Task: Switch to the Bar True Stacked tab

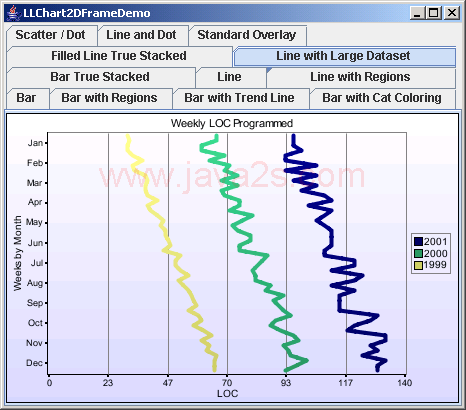Action: [x=100, y=77]
